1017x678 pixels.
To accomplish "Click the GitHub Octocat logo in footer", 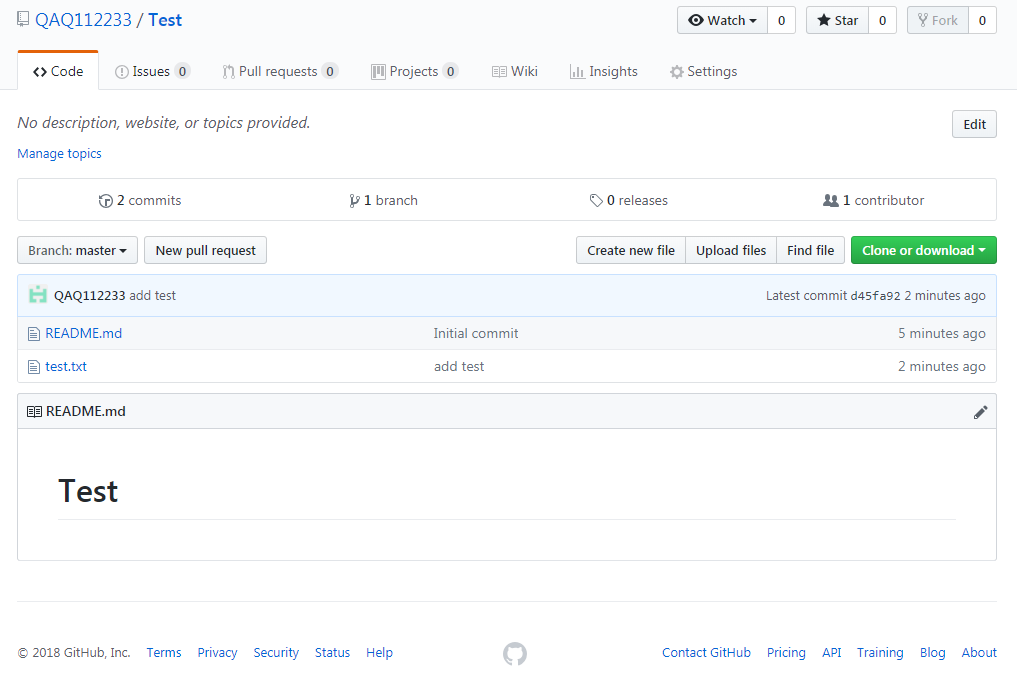I will coord(514,654).
